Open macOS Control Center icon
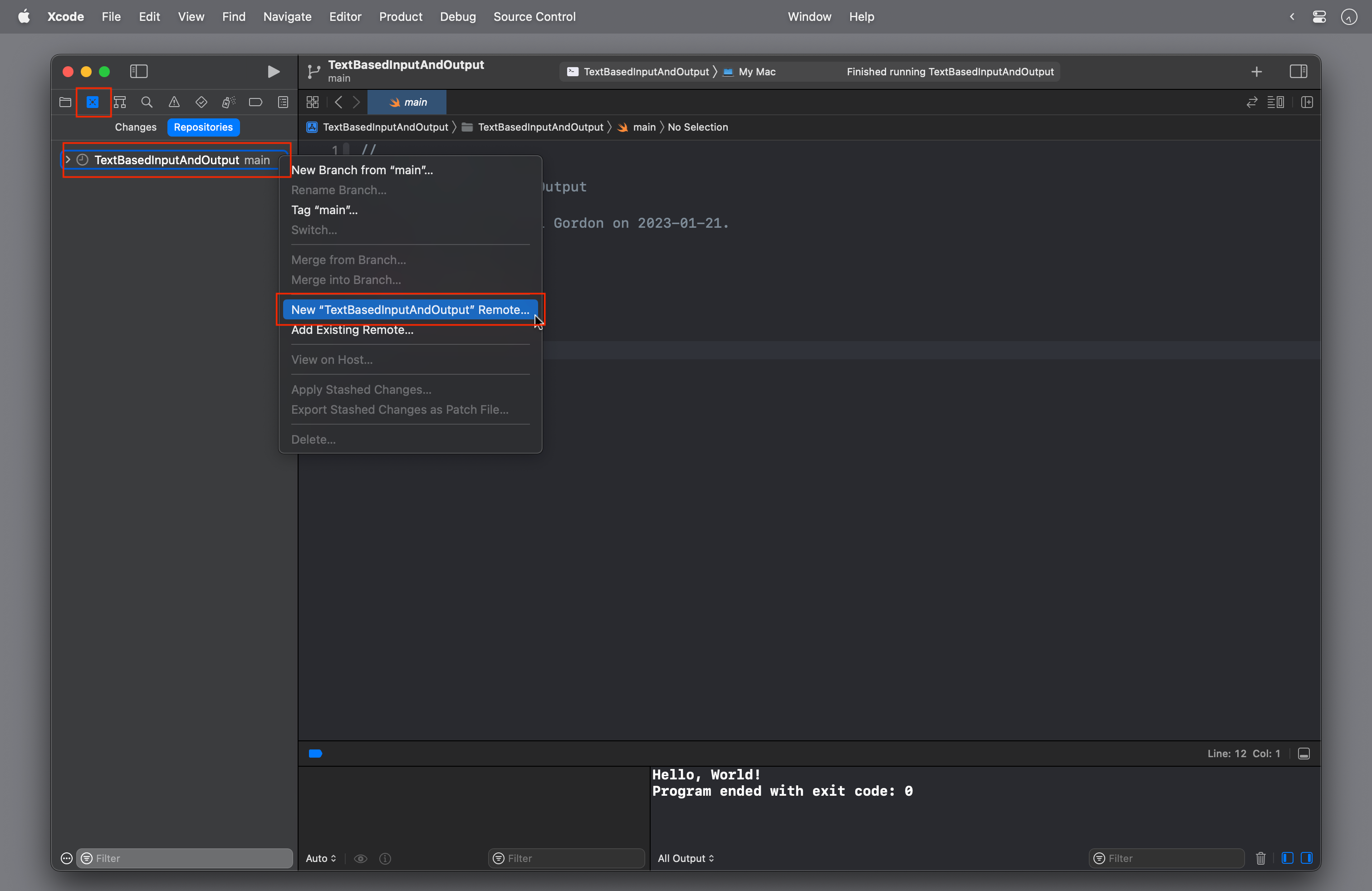Viewport: 1372px width, 891px height. pos(1319,17)
